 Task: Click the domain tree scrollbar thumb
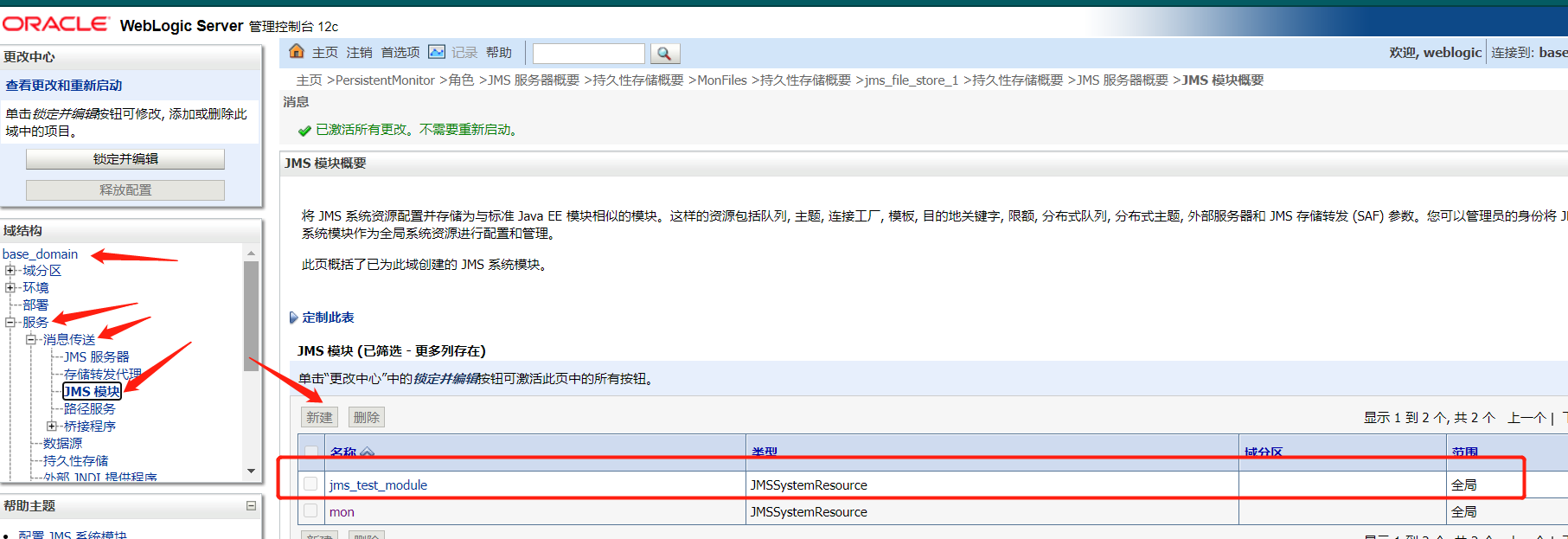tap(251, 316)
